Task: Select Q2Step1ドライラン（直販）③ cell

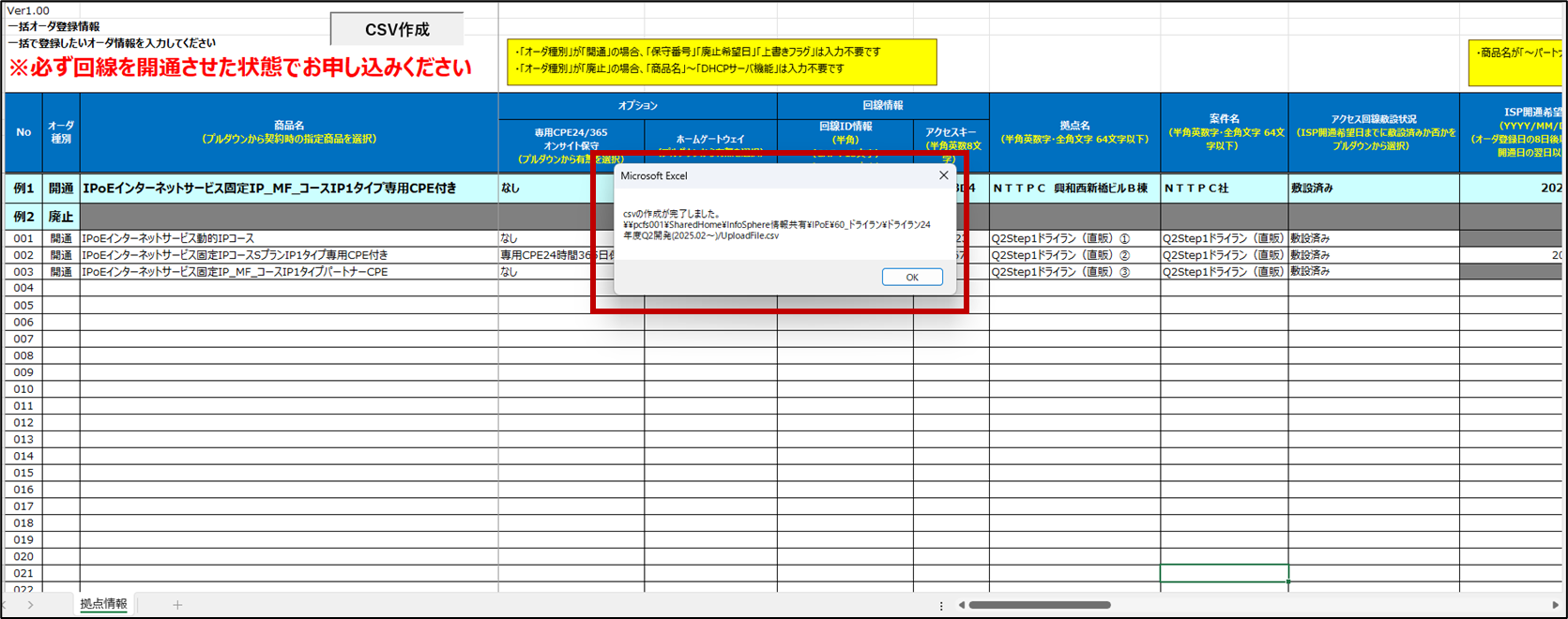Action: [1074, 272]
